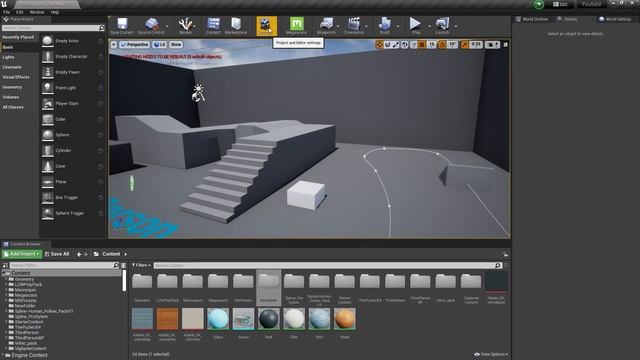Select the Lights category in Place Actors

pyautogui.click(x=8, y=57)
